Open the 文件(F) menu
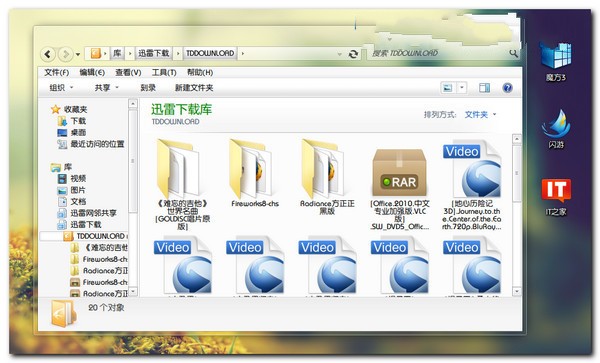This screenshot has height=363, width=600. (56, 72)
